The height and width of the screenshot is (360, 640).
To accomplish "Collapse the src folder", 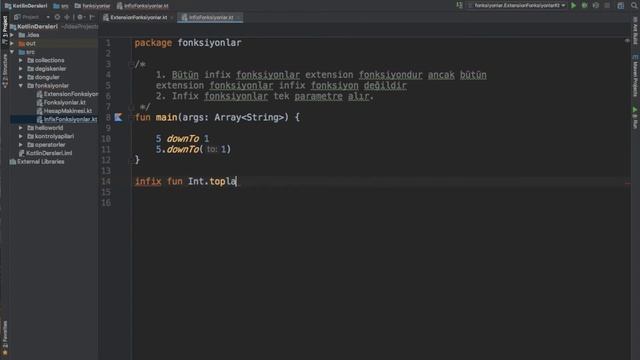I will pos(12,52).
